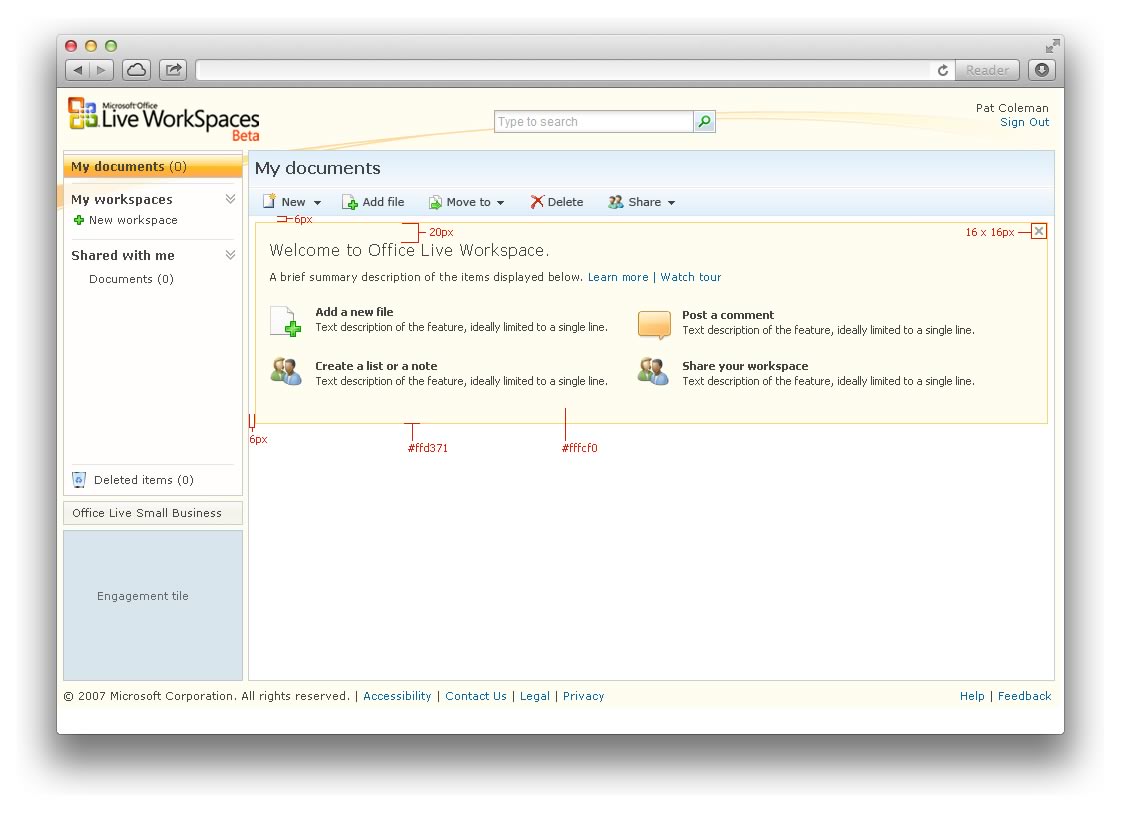Open the Contact Us footer link
This screenshot has height=813, width=1121.
(x=476, y=696)
